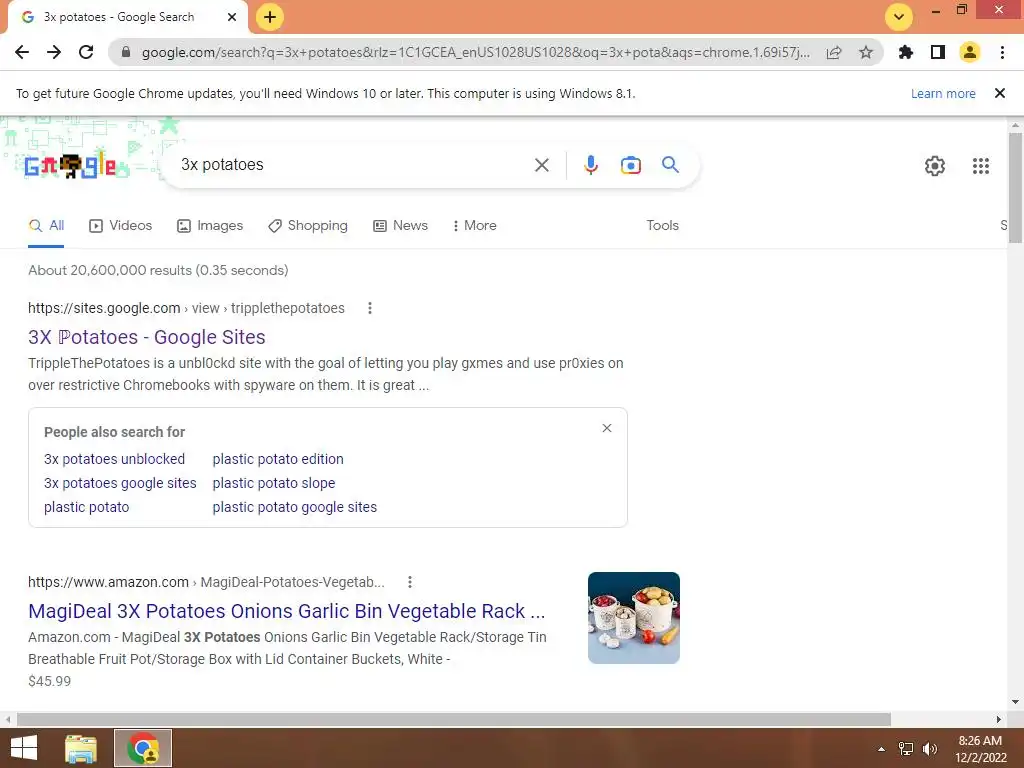Click Chrome icon in taskbar

[143, 748]
